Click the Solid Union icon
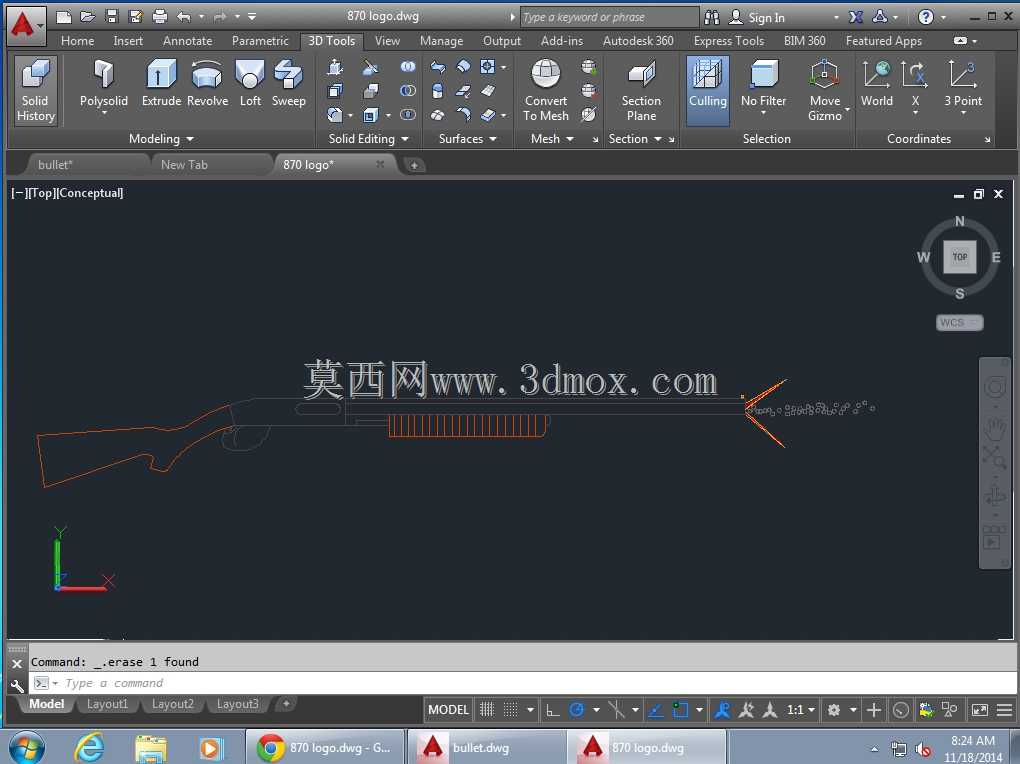 (408, 67)
